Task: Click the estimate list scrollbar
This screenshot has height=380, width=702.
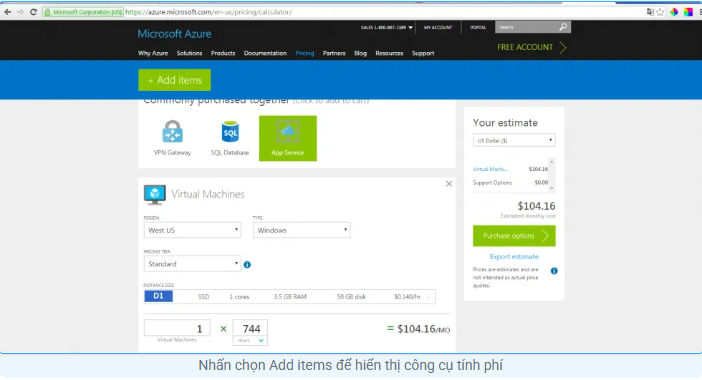Action: [x=552, y=175]
